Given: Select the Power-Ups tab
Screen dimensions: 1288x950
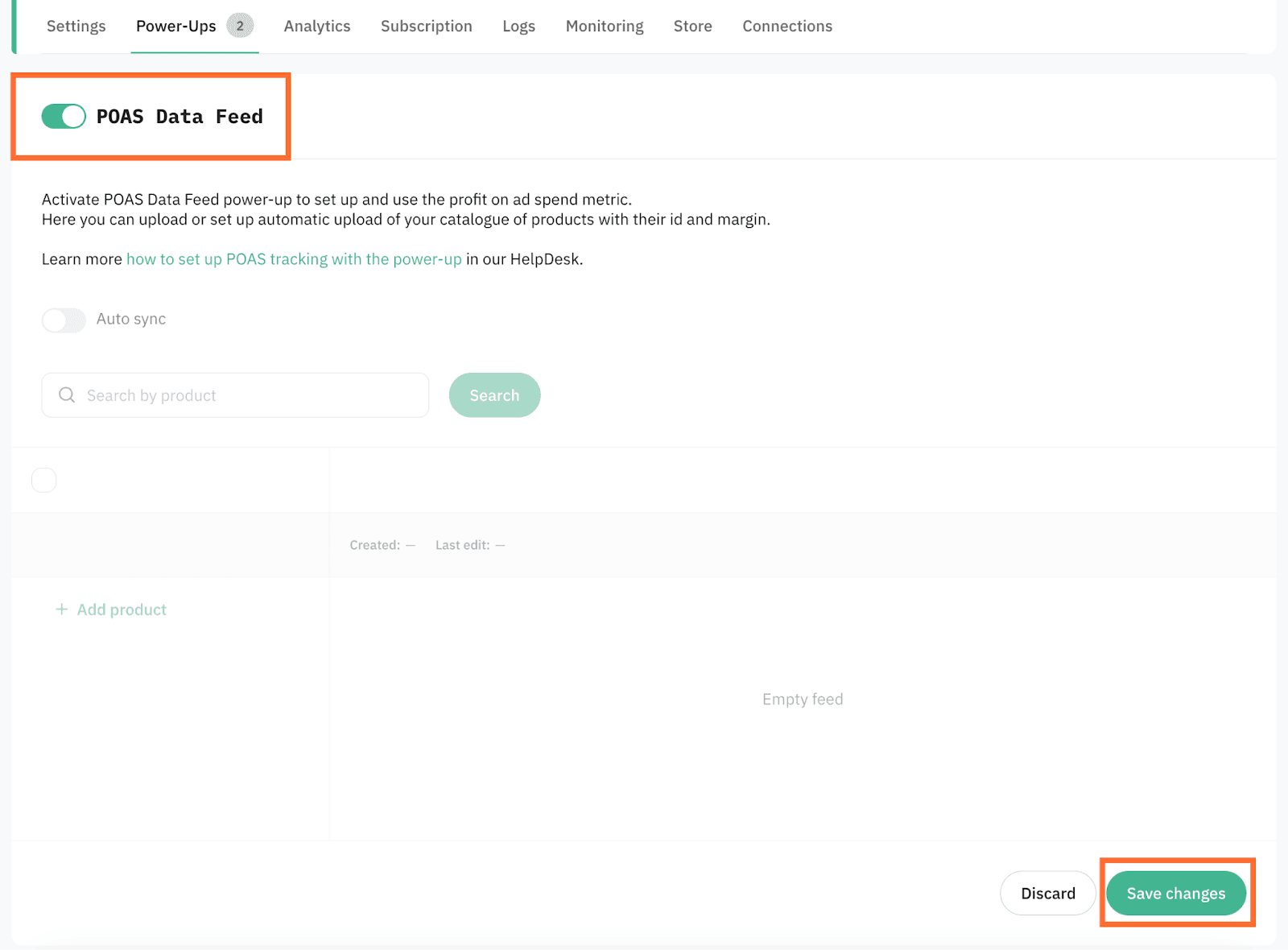Looking at the screenshot, I should 176,25.
